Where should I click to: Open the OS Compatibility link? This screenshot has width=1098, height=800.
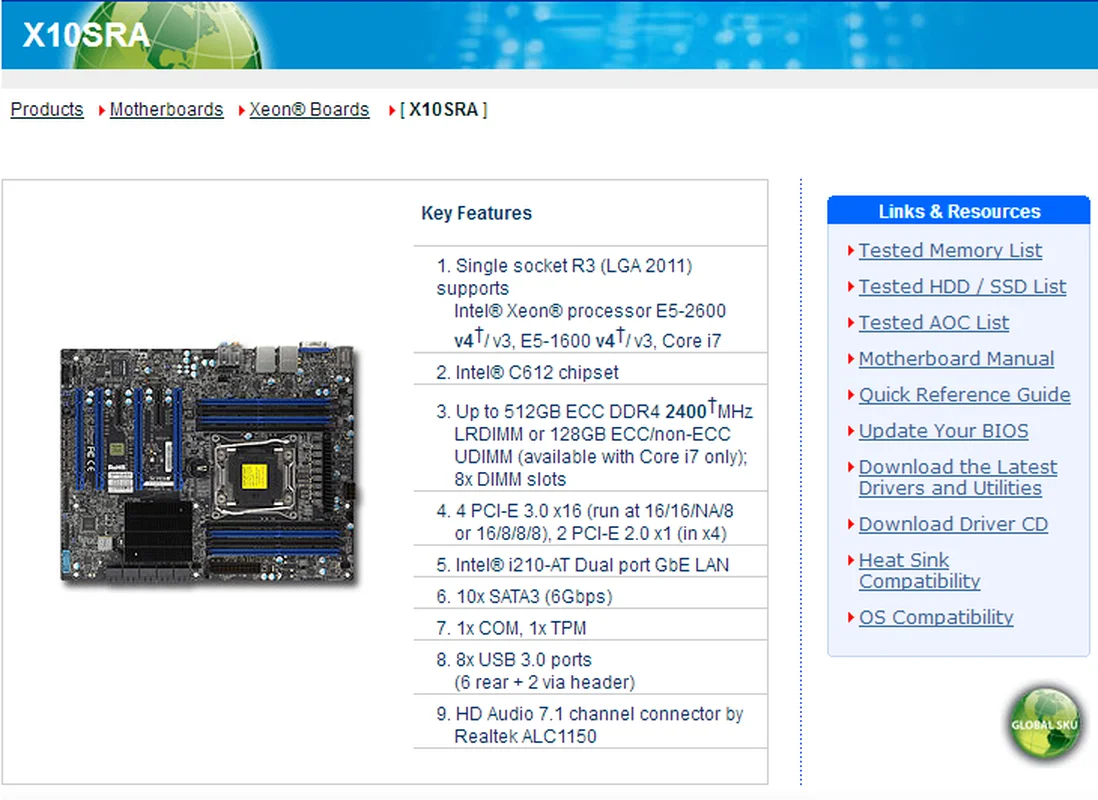tap(936, 617)
